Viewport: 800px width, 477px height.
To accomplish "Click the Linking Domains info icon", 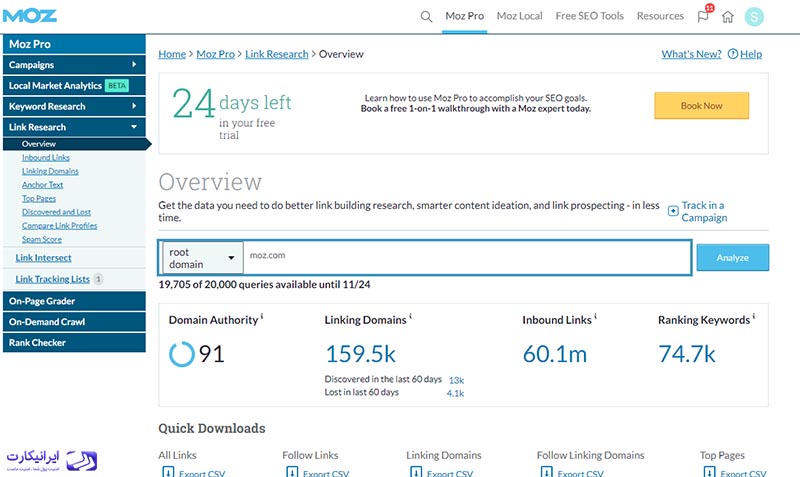I will click(410, 316).
